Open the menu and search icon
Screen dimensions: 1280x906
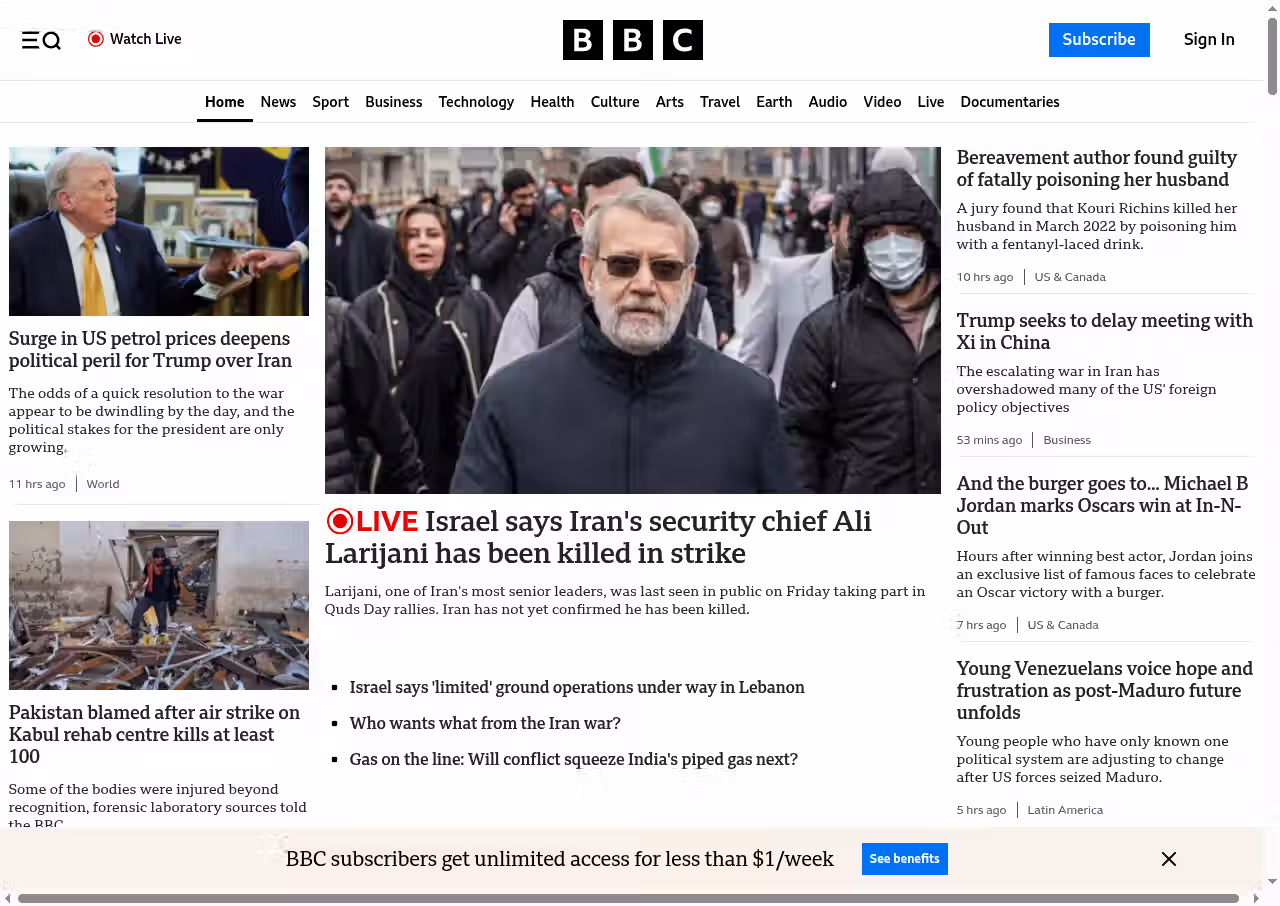(x=41, y=40)
